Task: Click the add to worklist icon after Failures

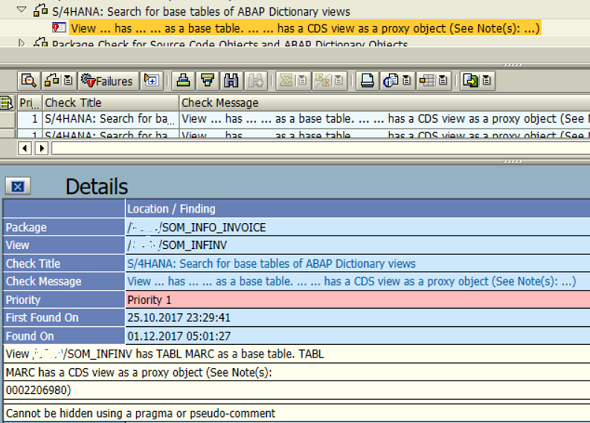Action: [152, 81]
